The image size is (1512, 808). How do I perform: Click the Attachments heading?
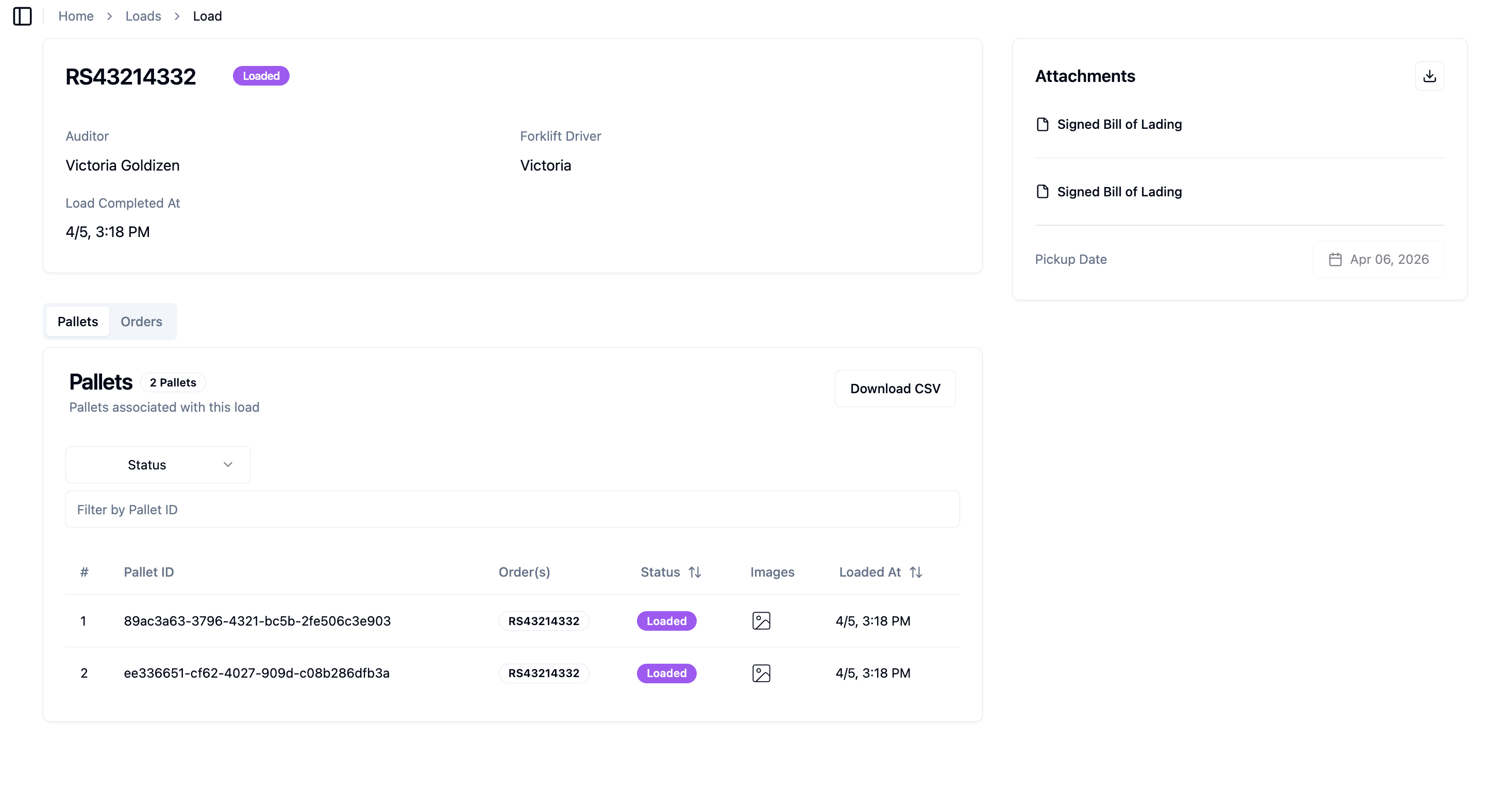tap(1085, 76)
